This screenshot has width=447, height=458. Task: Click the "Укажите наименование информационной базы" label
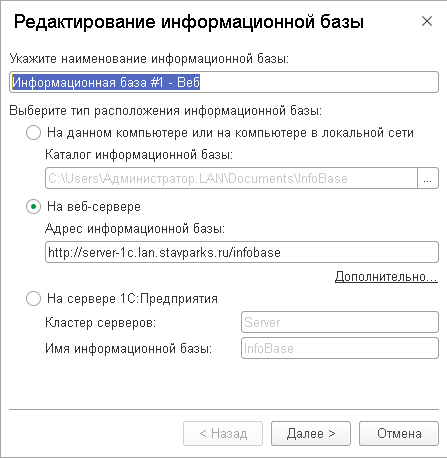click(149, 59)
